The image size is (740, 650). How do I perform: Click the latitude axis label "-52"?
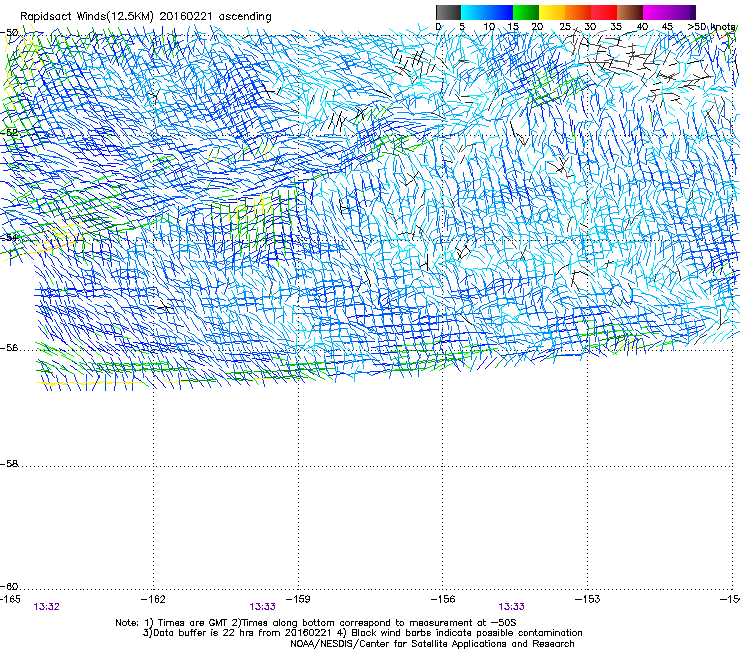pos(9,133)
